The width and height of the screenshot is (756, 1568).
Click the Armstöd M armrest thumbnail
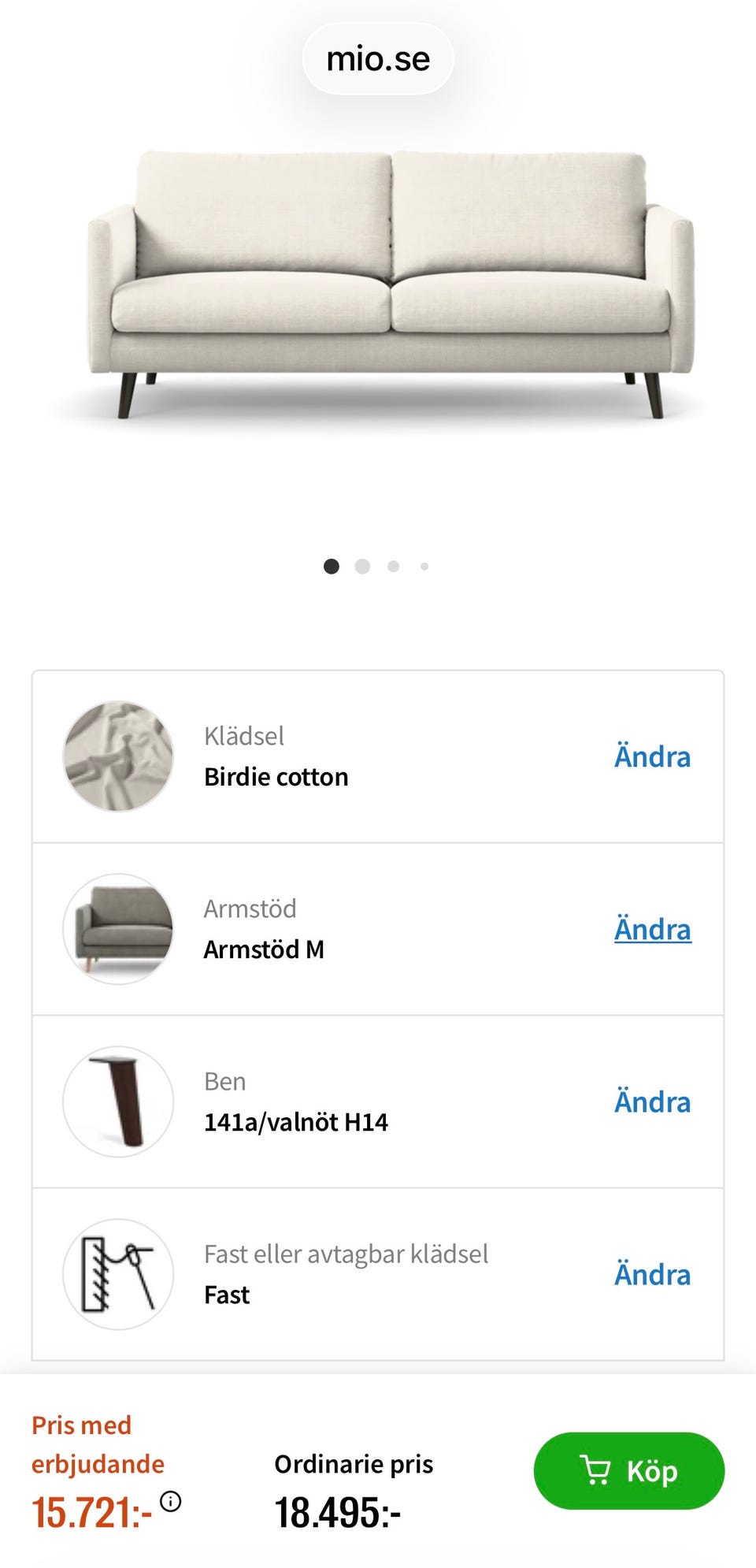click(118, 929)
